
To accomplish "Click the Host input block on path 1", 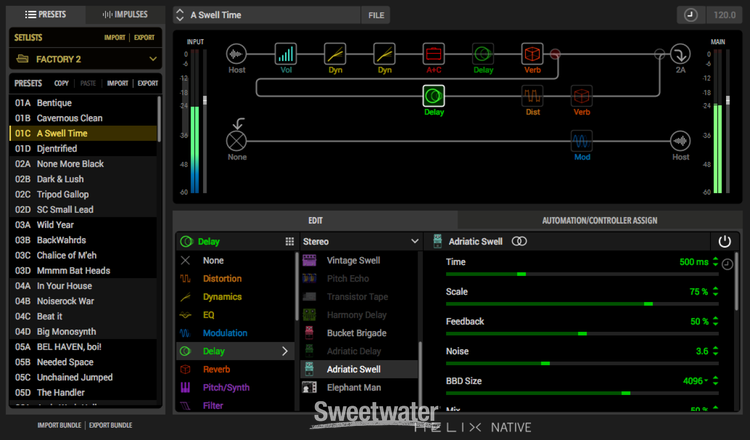I will 236,54.
